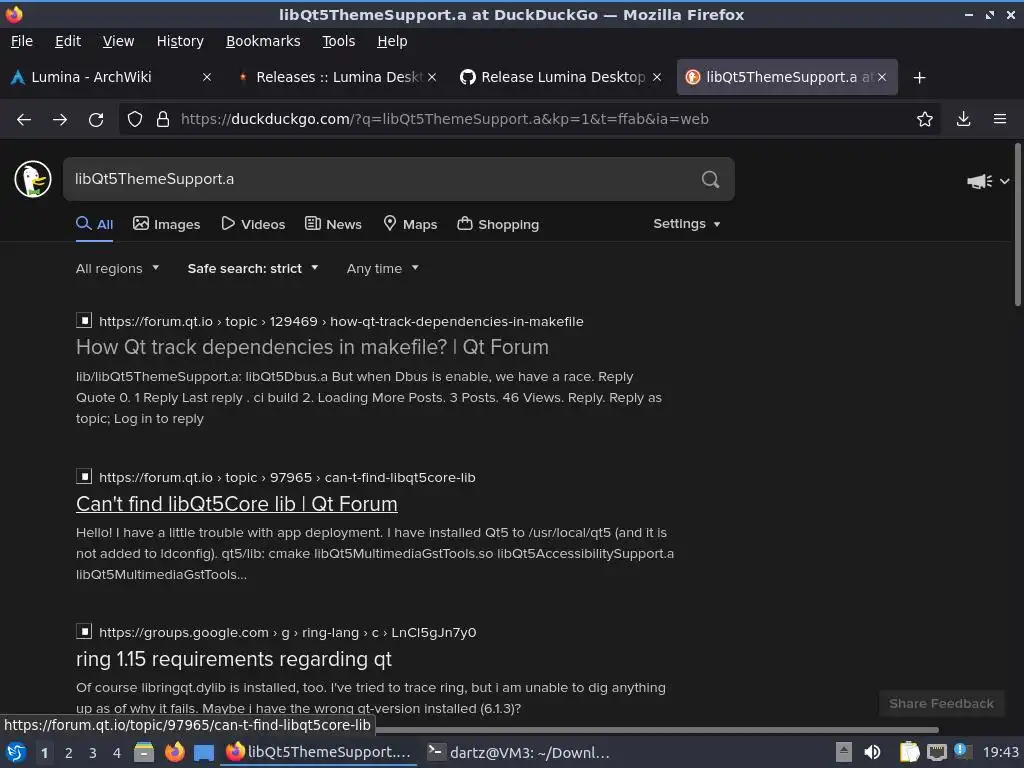
Task: Open the network monitor tray icon
Action: click(936, 753)
